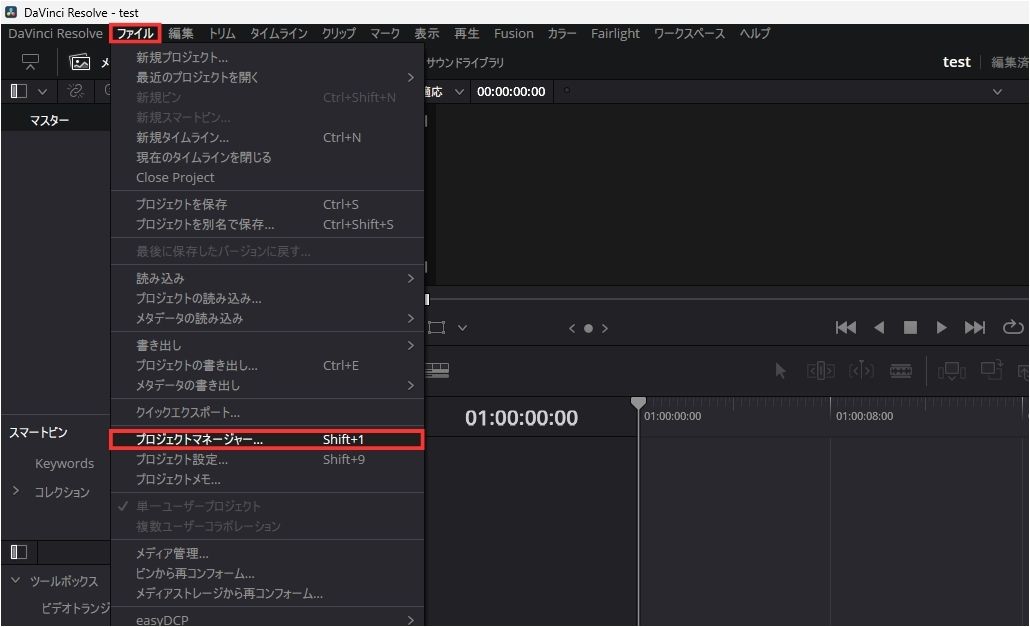The height and width of the screenshot is (627, 1030).
Task: Jump to last frame with skip-forward icon
Action: pos(975,327)
